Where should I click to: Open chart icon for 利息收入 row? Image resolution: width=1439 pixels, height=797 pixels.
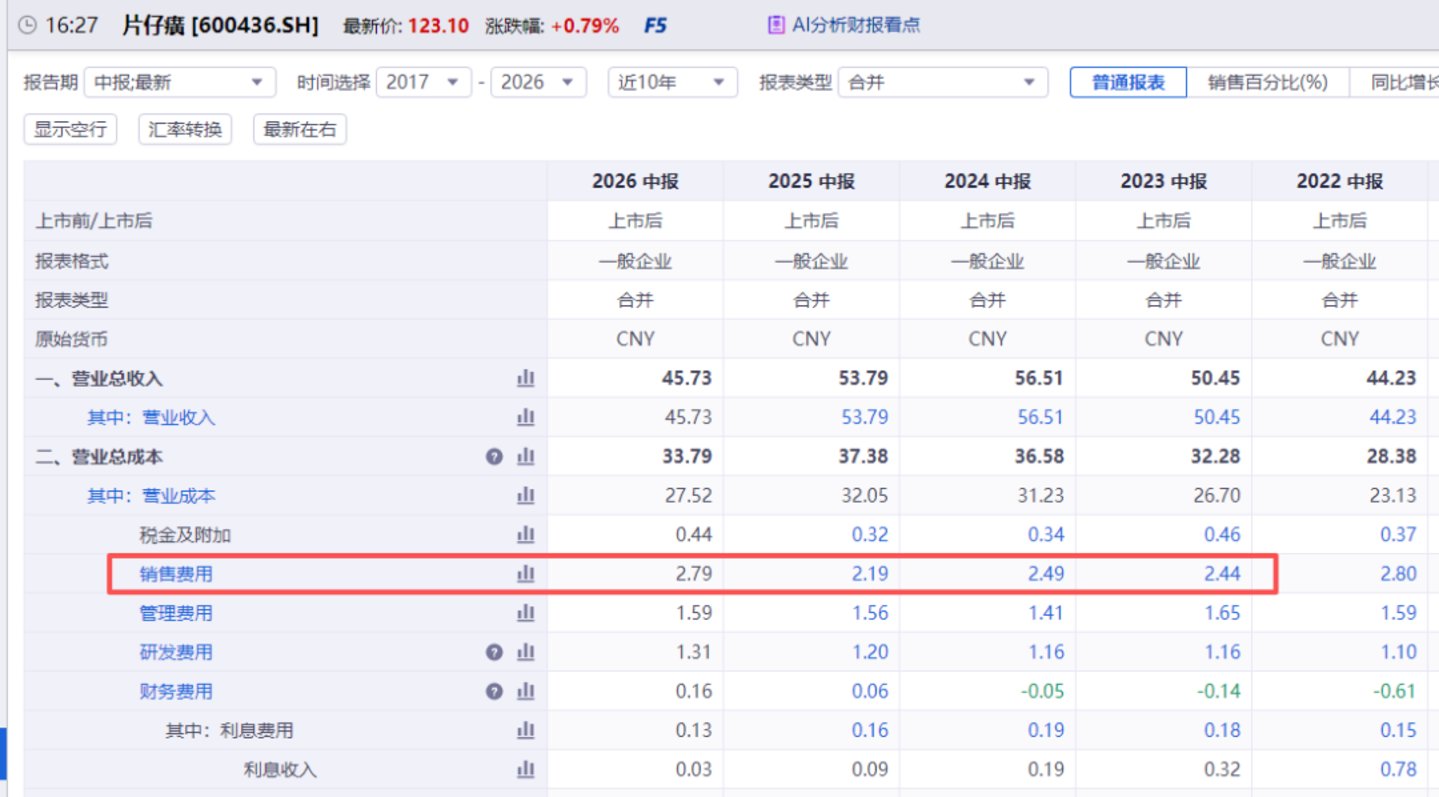526,770
